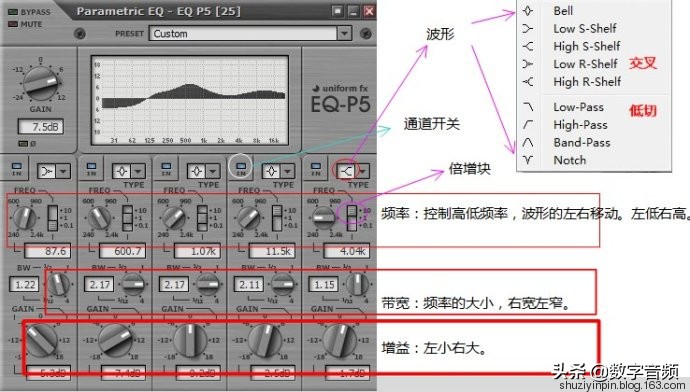Viewport: 690px width, 392px height.
Task: Toggle the MUTE switch
Action: click(14, 24)
